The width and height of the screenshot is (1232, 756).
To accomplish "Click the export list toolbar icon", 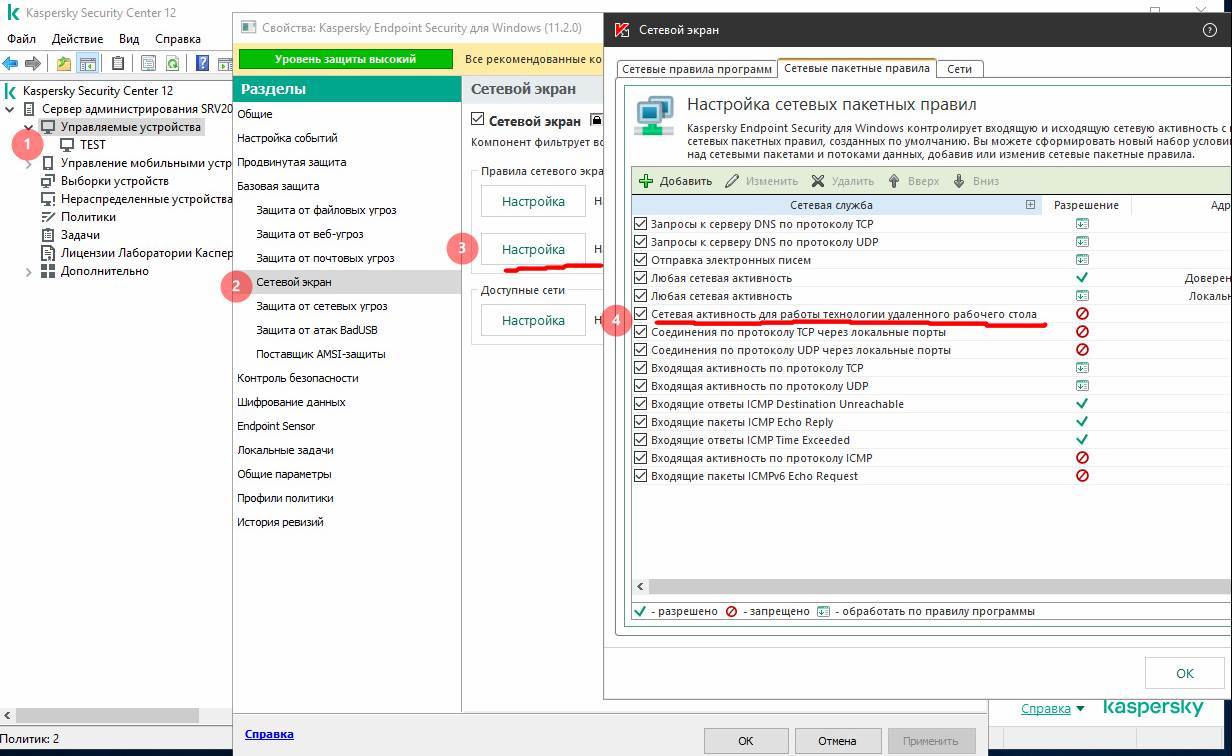I will click(148, 64).
